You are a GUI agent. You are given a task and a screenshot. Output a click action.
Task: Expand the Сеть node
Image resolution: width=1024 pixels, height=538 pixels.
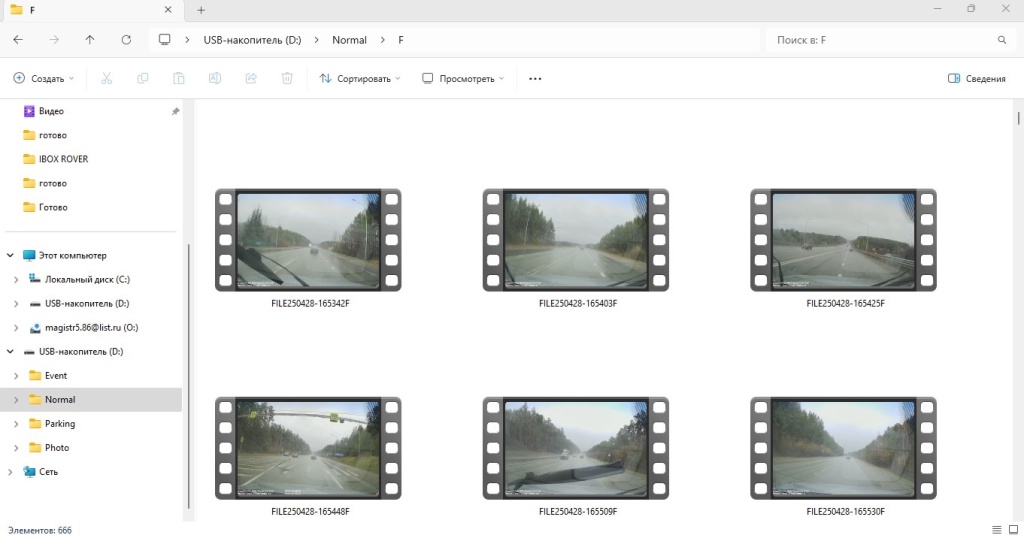pos(10,471)
